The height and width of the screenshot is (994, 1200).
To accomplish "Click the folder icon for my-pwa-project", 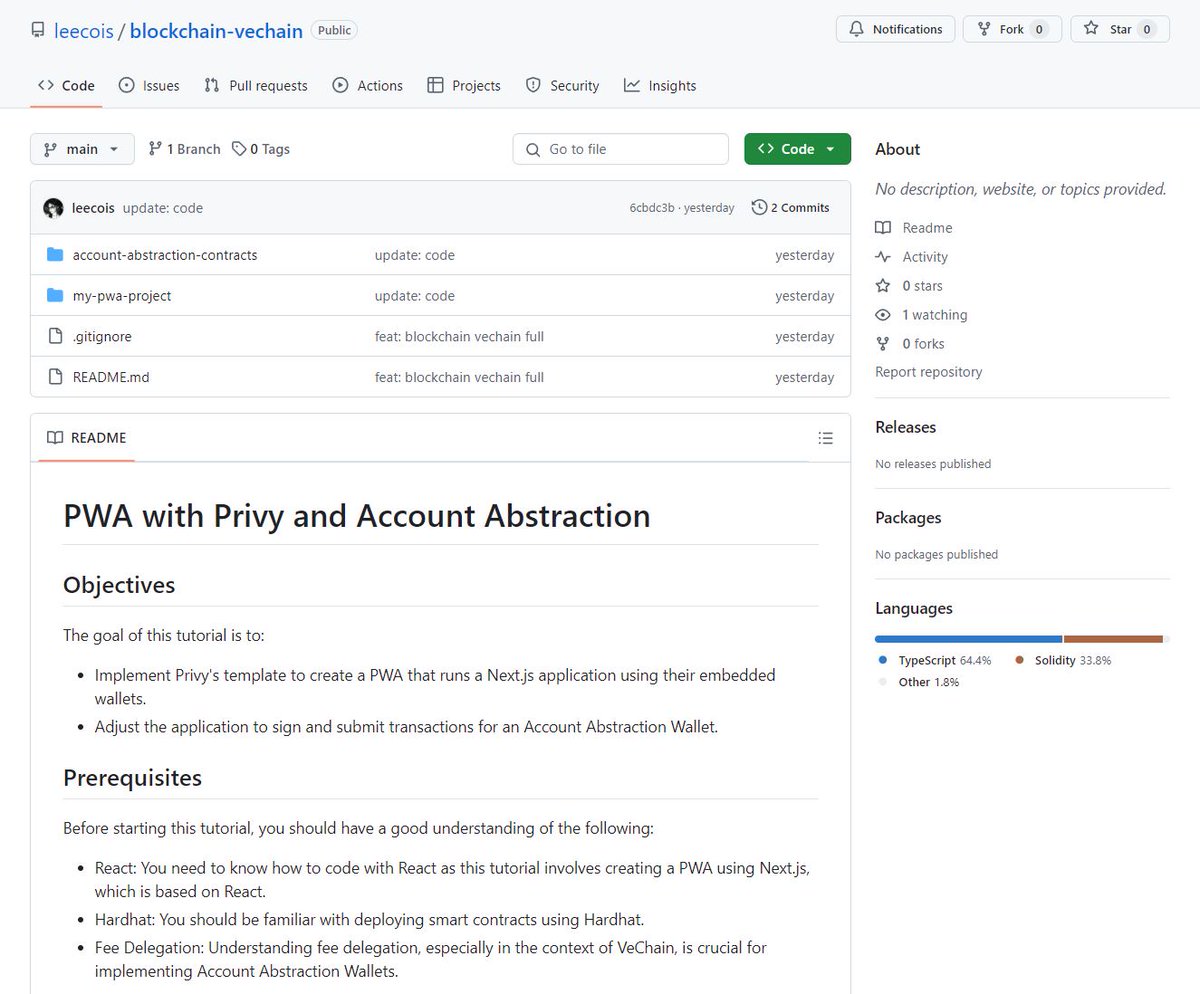I will (x=55, y=296).
